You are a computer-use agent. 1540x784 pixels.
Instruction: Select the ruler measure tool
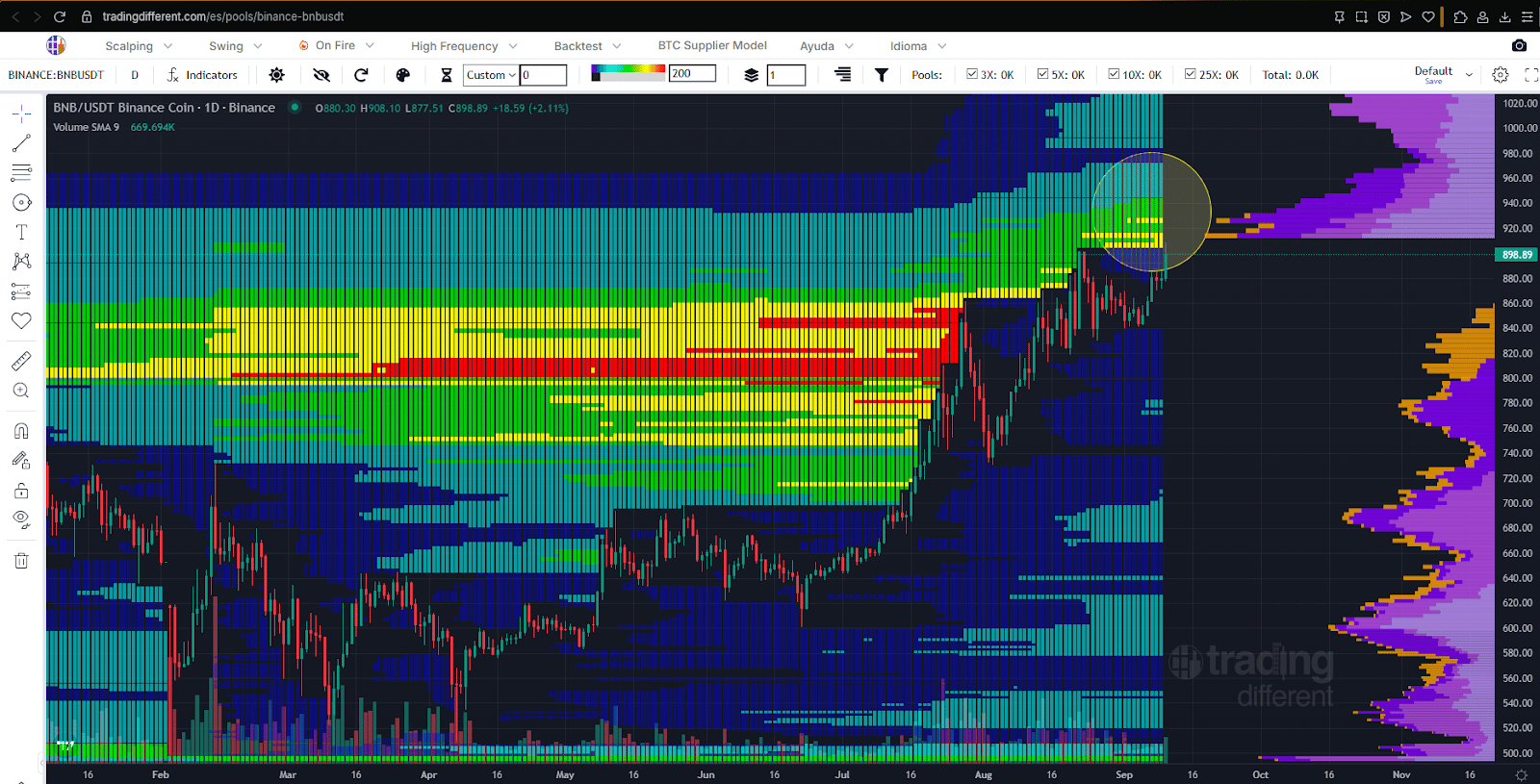click(21, 362)
